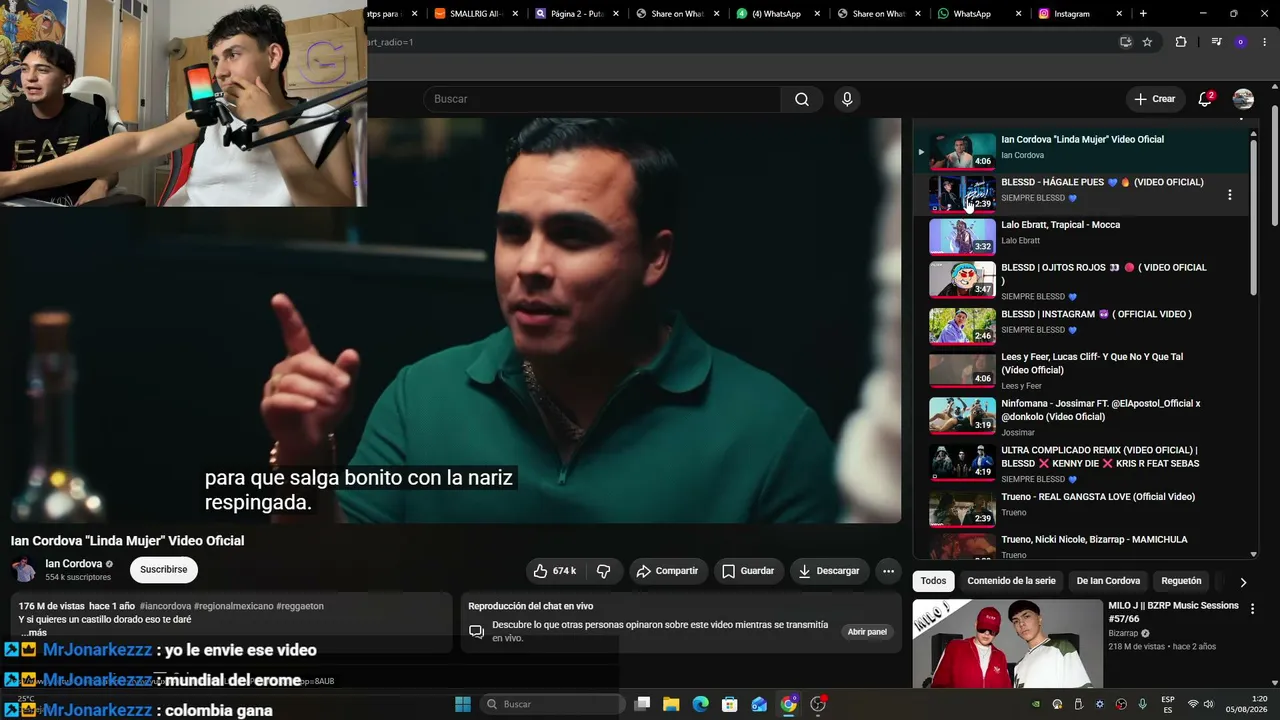Screen dimensions: 1280x720
Task: Select the De Ian Cordova filter chip
Action: click(x=1108, y=581)
